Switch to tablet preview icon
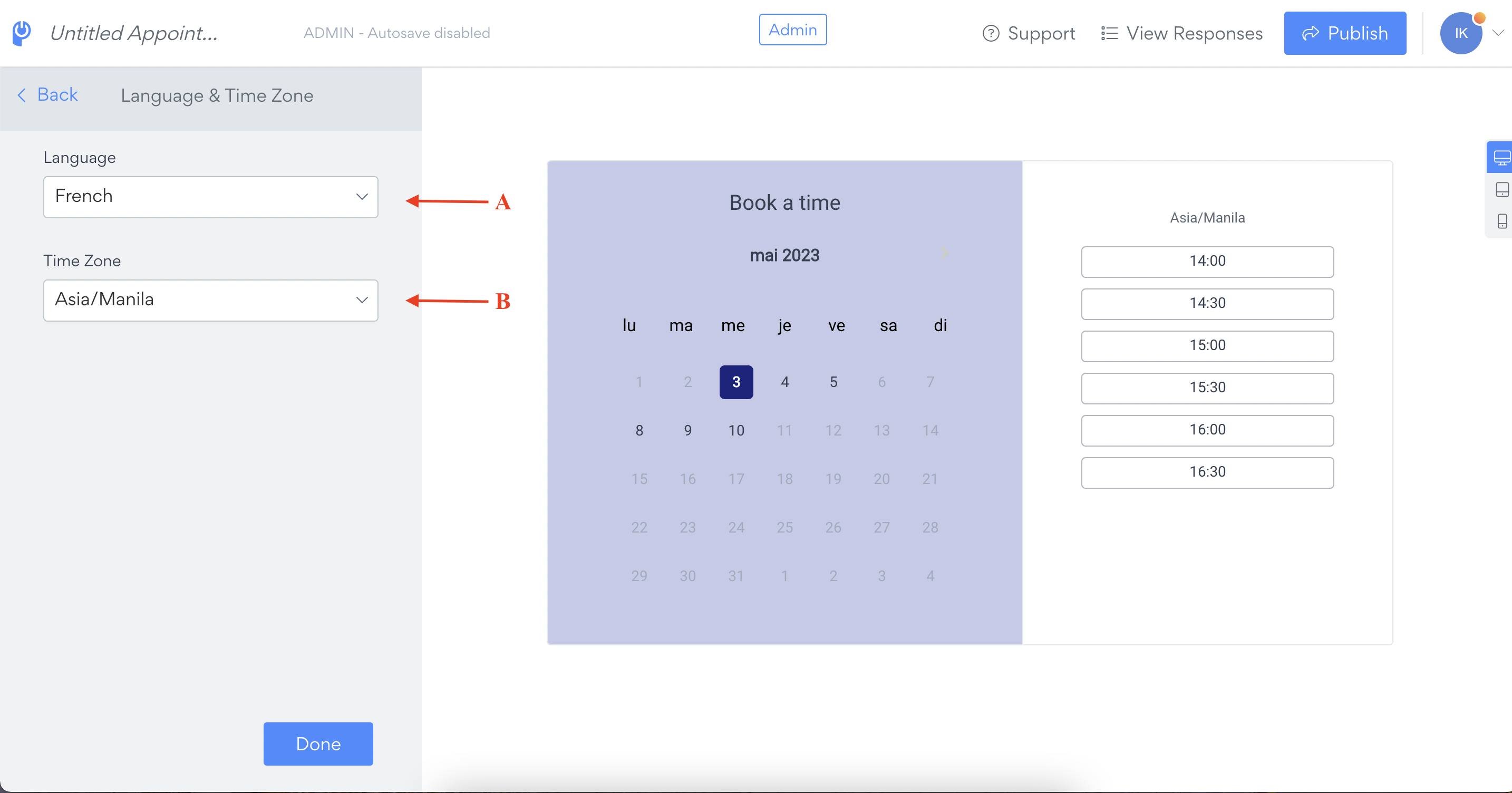 (x=1502, y=190)
